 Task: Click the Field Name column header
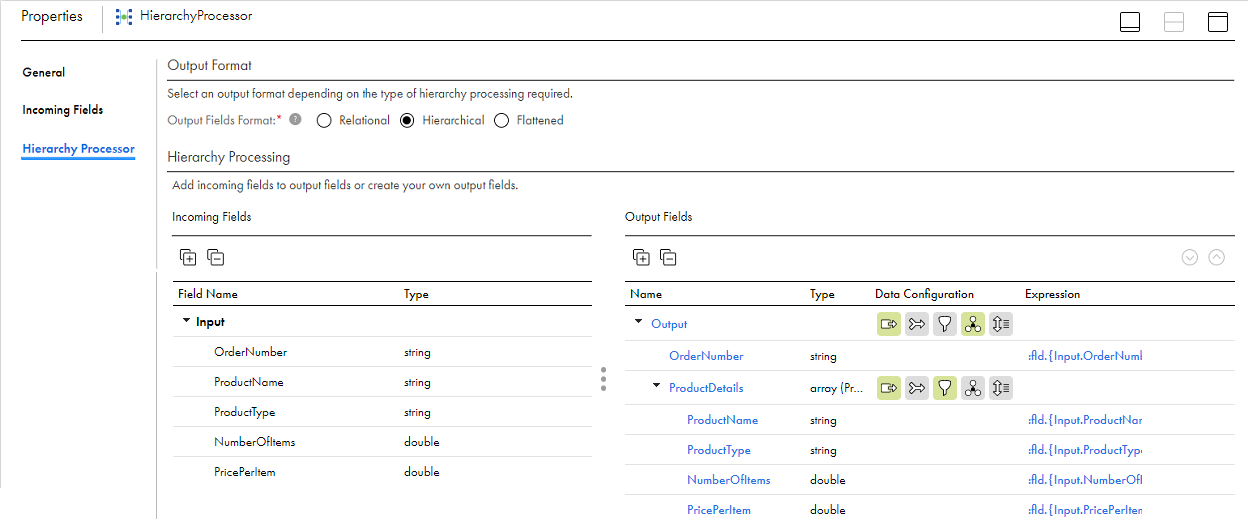(x=208, y=294)
